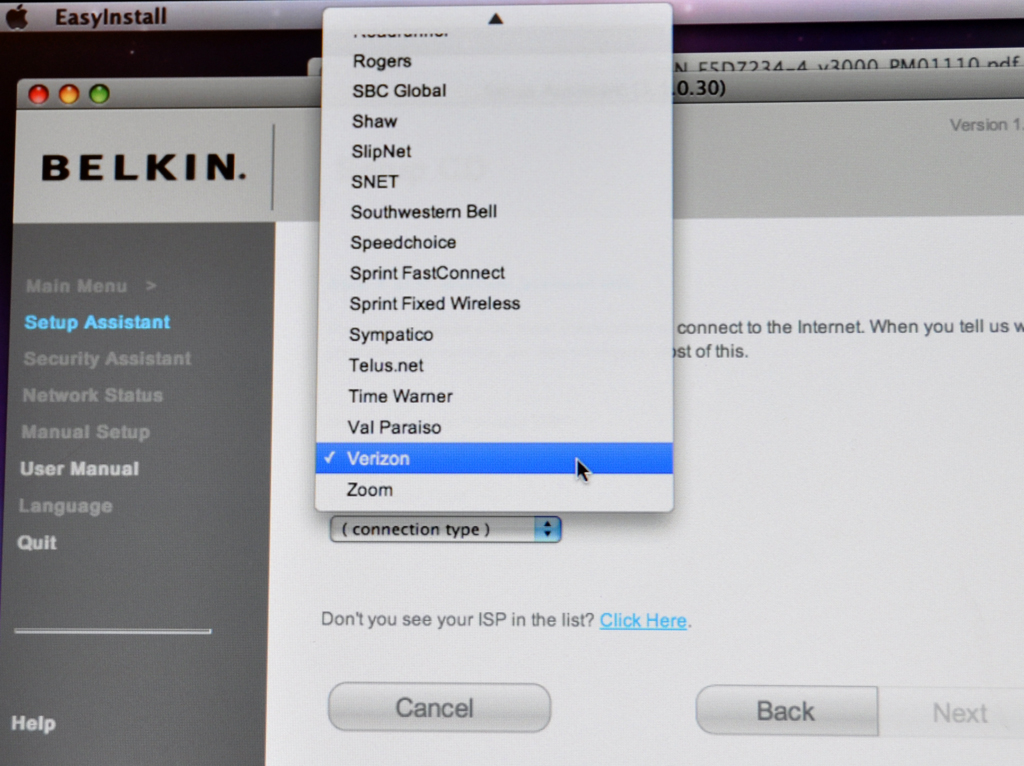Click the 'Click Here' ISP link
The image size is (1024, 766).
coord(643,620)
